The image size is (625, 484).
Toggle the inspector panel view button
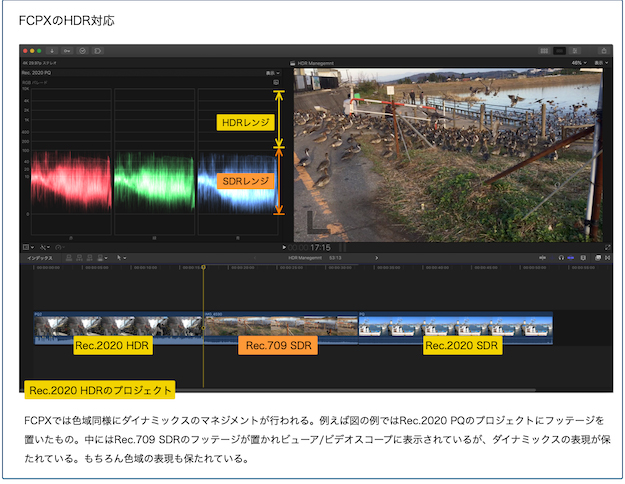click(576, 49)
